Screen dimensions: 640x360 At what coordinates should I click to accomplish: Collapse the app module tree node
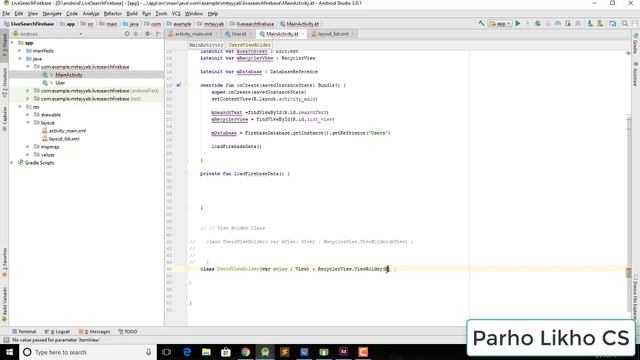point(12,43)
